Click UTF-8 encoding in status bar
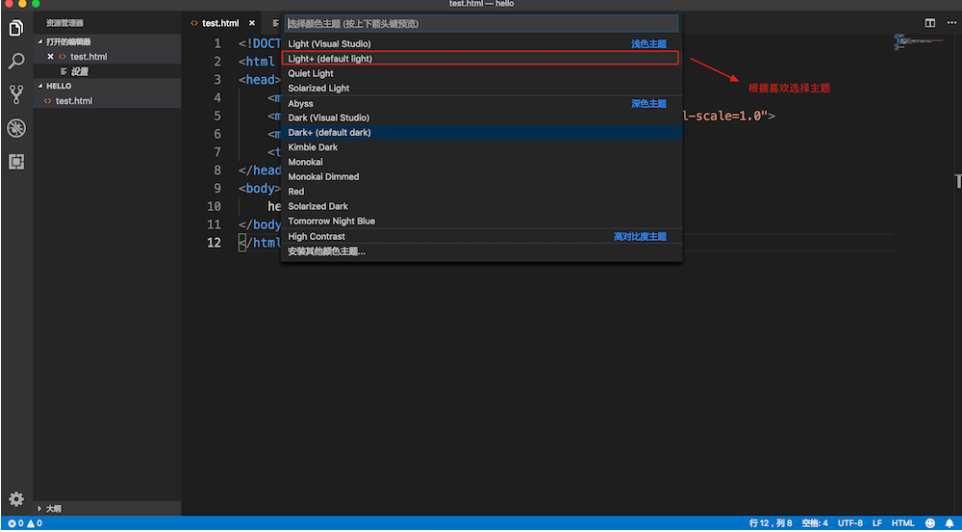962x532 pixels. click(850, 523)
